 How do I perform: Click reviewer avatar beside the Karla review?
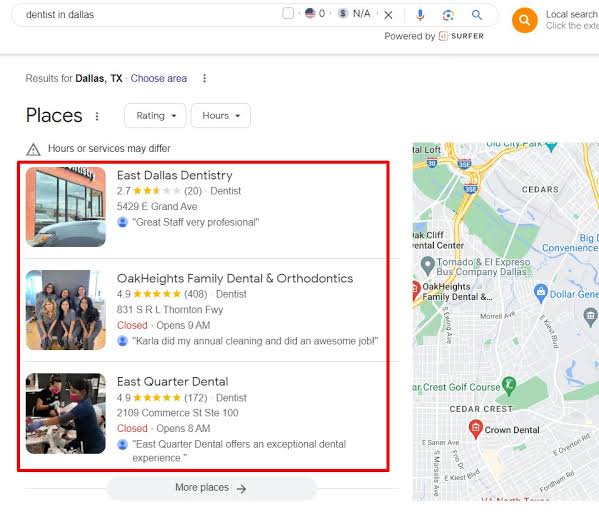click(122, 341)
